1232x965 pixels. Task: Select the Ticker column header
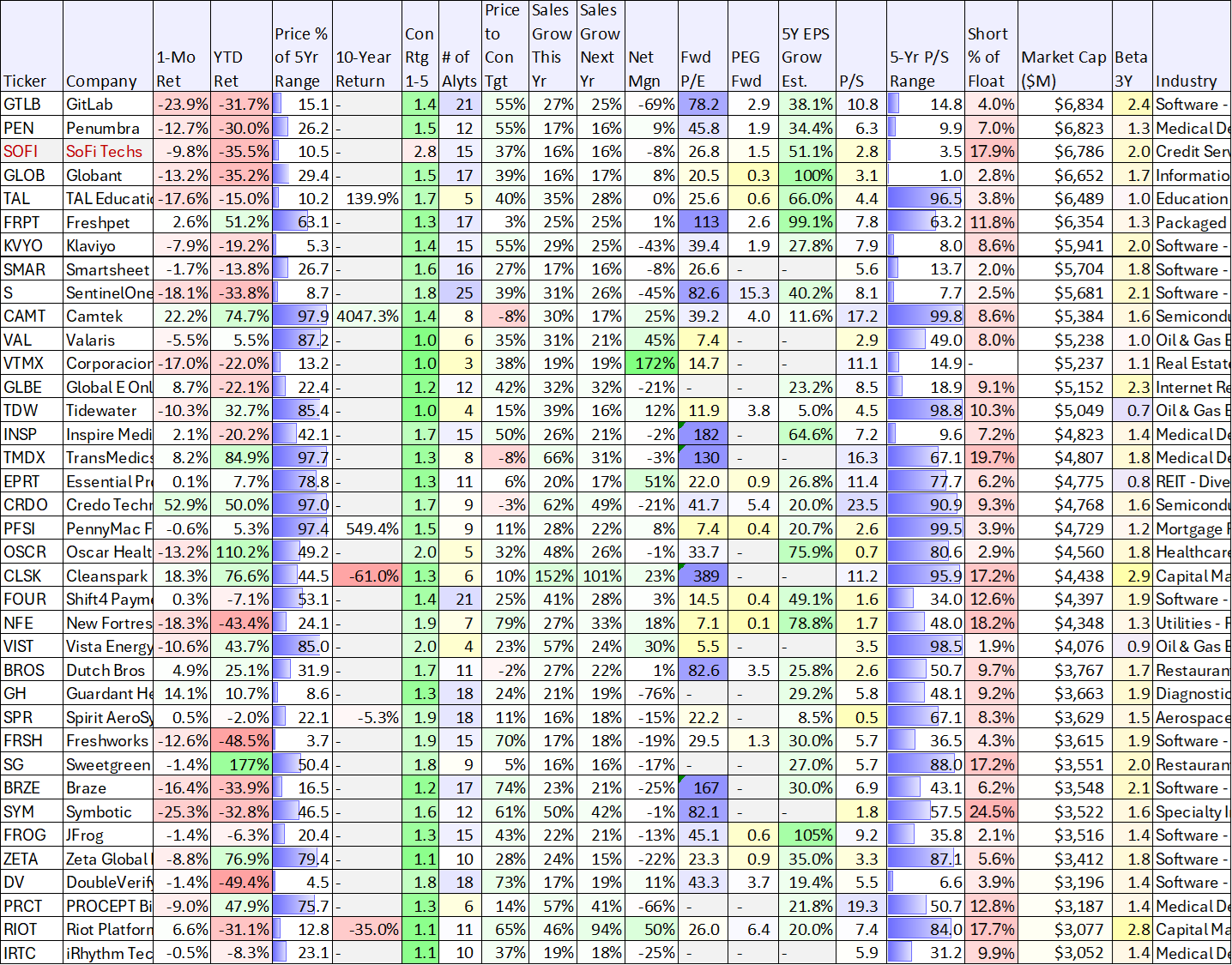[32, 46]
